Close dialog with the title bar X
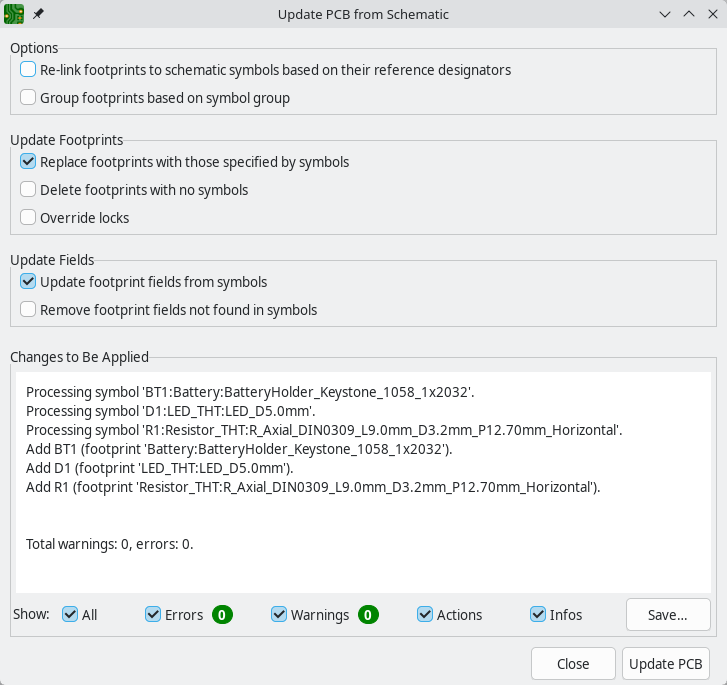 pos(711,14)
